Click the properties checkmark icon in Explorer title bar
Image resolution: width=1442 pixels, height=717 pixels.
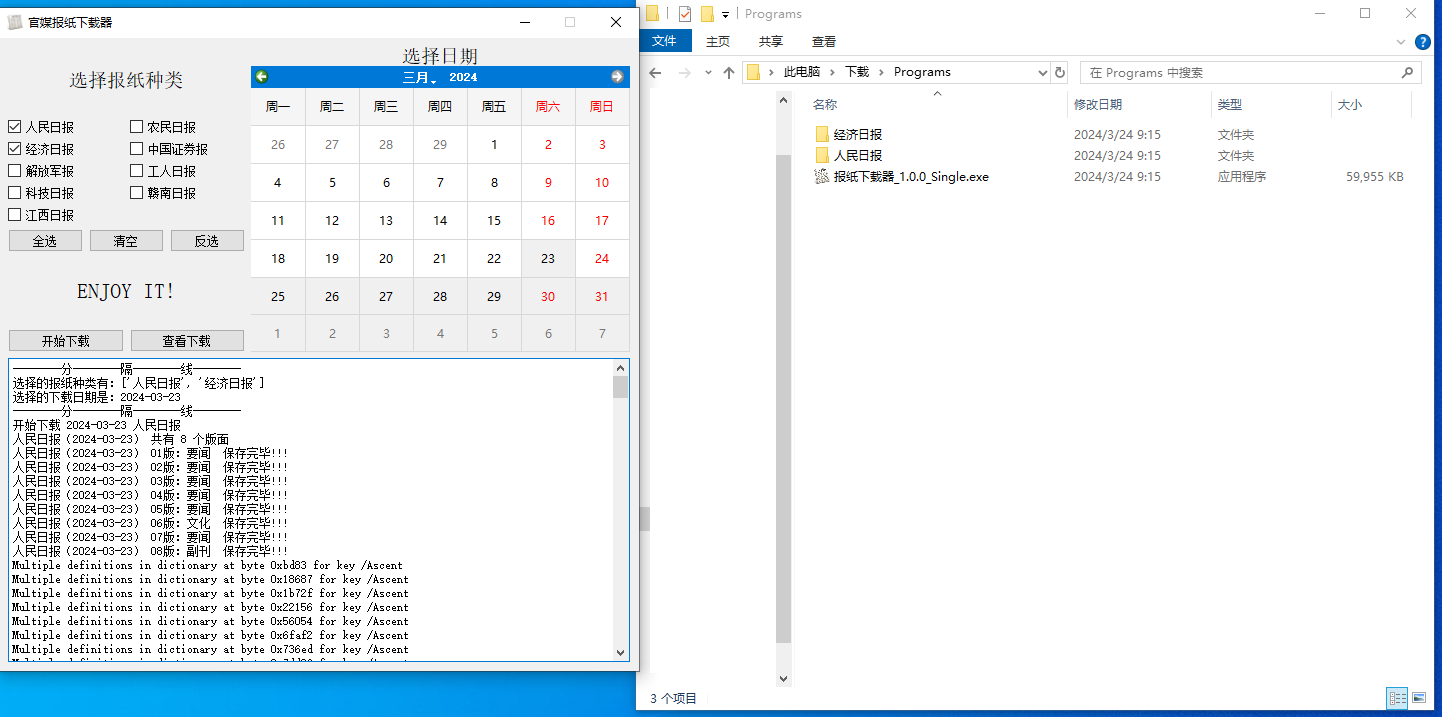click(x=685, y=14)
